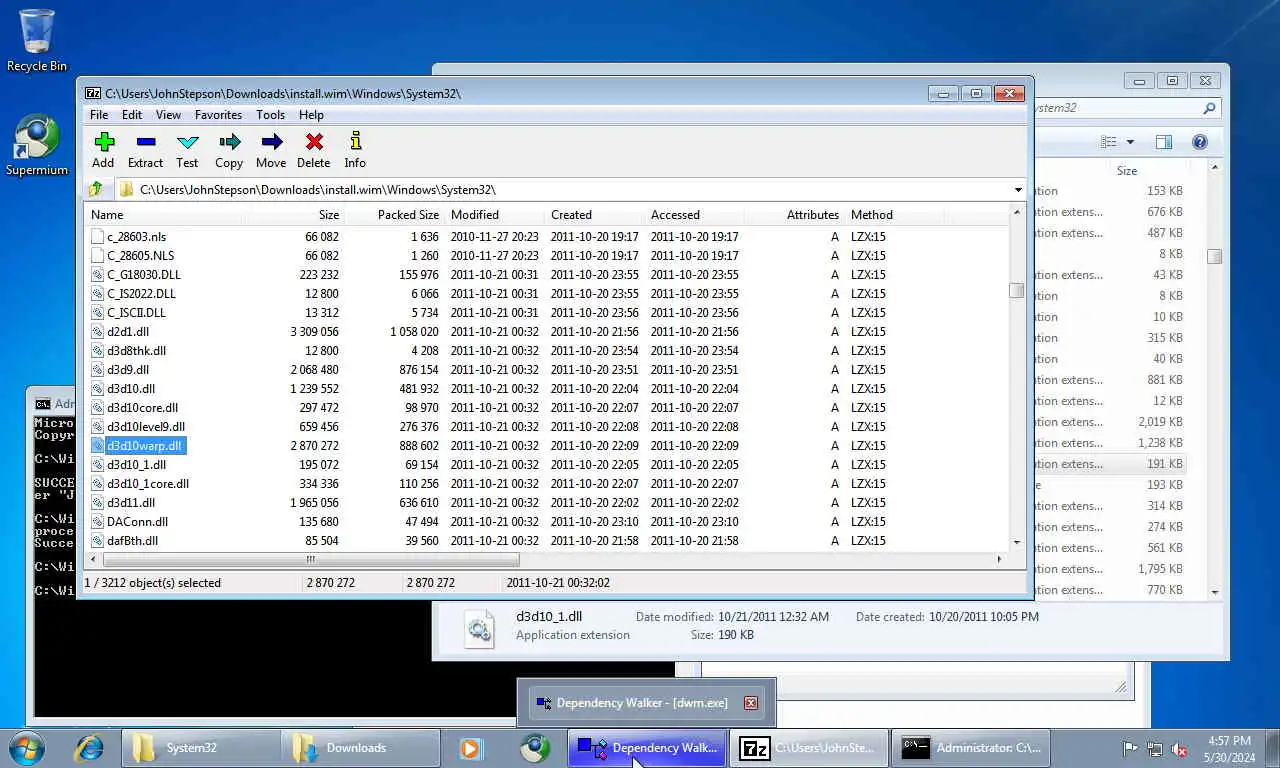
Task: Select file d3d10.dll
Action: click(x=131, y=389)
